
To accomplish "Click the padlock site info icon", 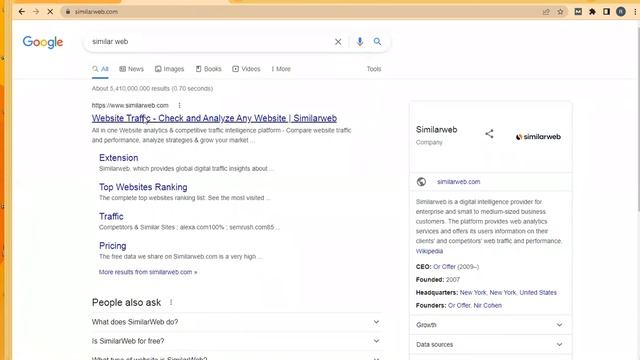I will click(x=68, y=12).
